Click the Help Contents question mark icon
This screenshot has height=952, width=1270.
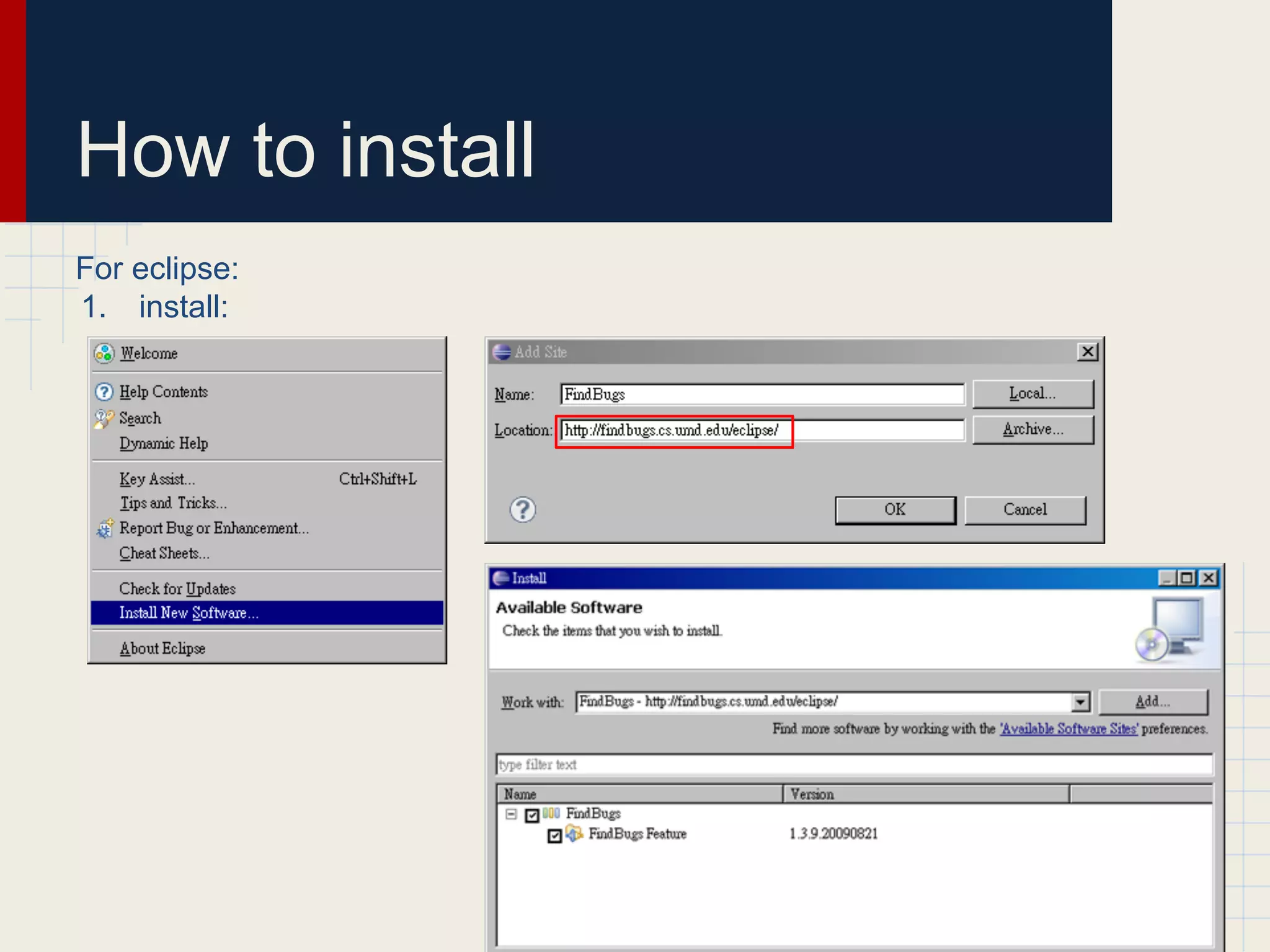[x=104, y=392]
